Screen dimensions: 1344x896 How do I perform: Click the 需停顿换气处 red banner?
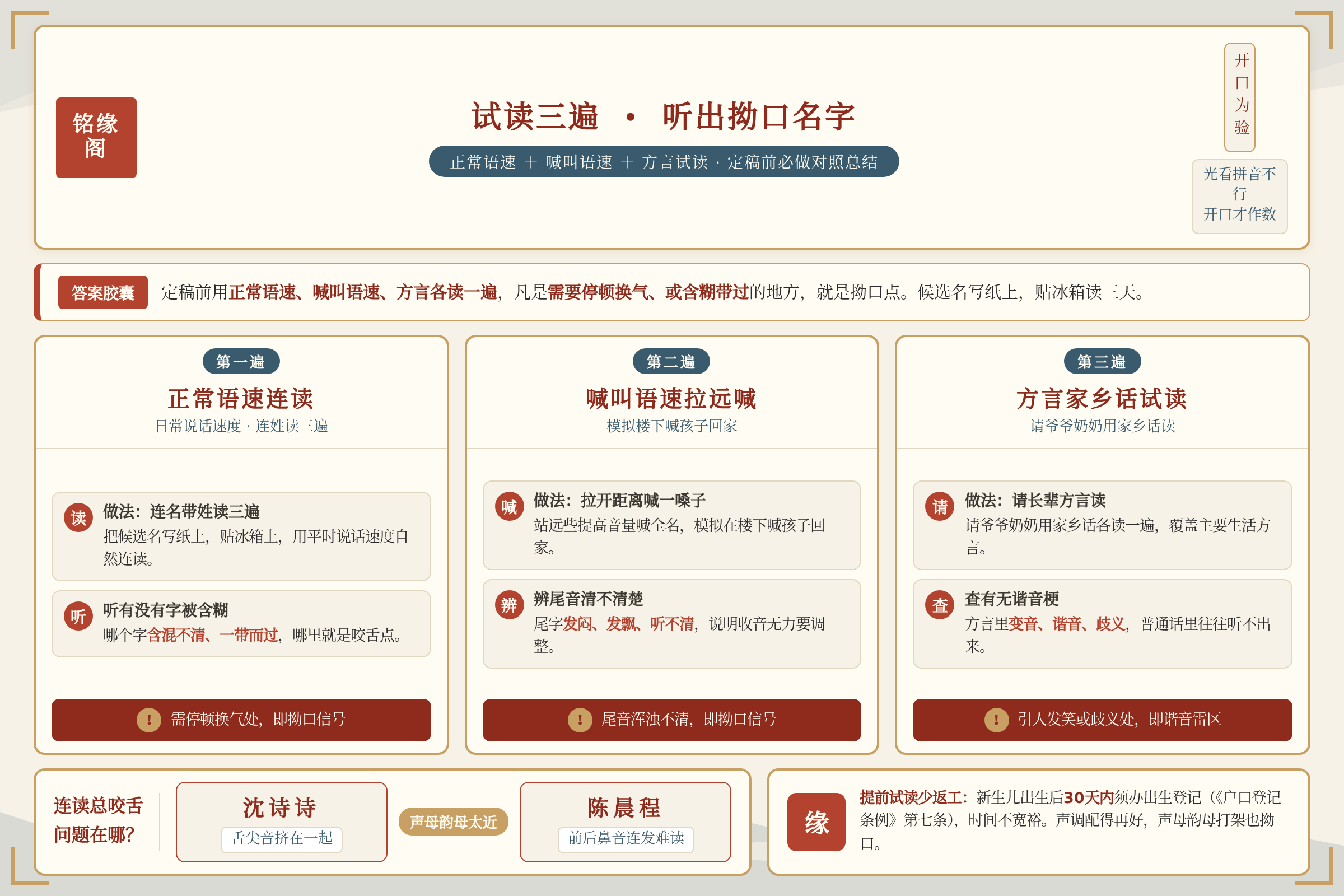coord(241,720)
